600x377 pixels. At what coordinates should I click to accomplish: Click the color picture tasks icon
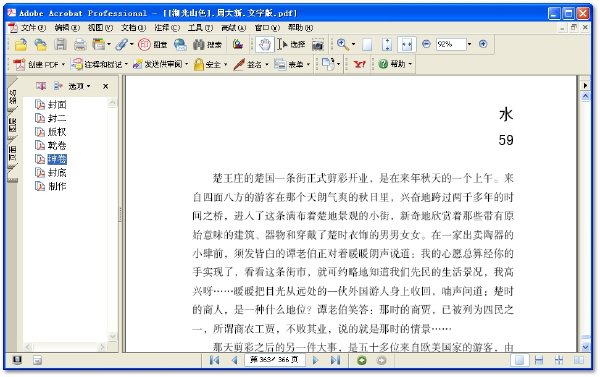pos(238,45)
